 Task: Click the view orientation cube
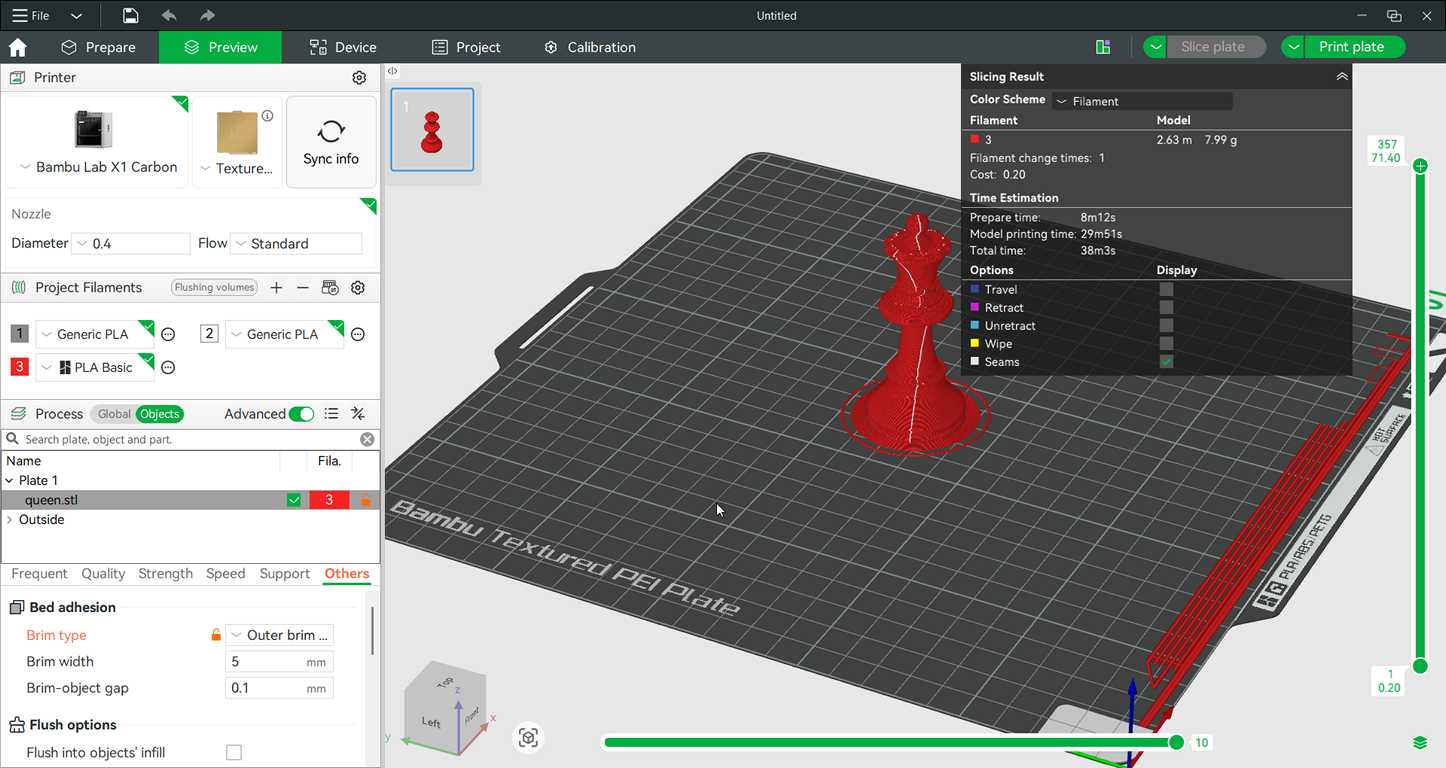click(x=446, y=706)
